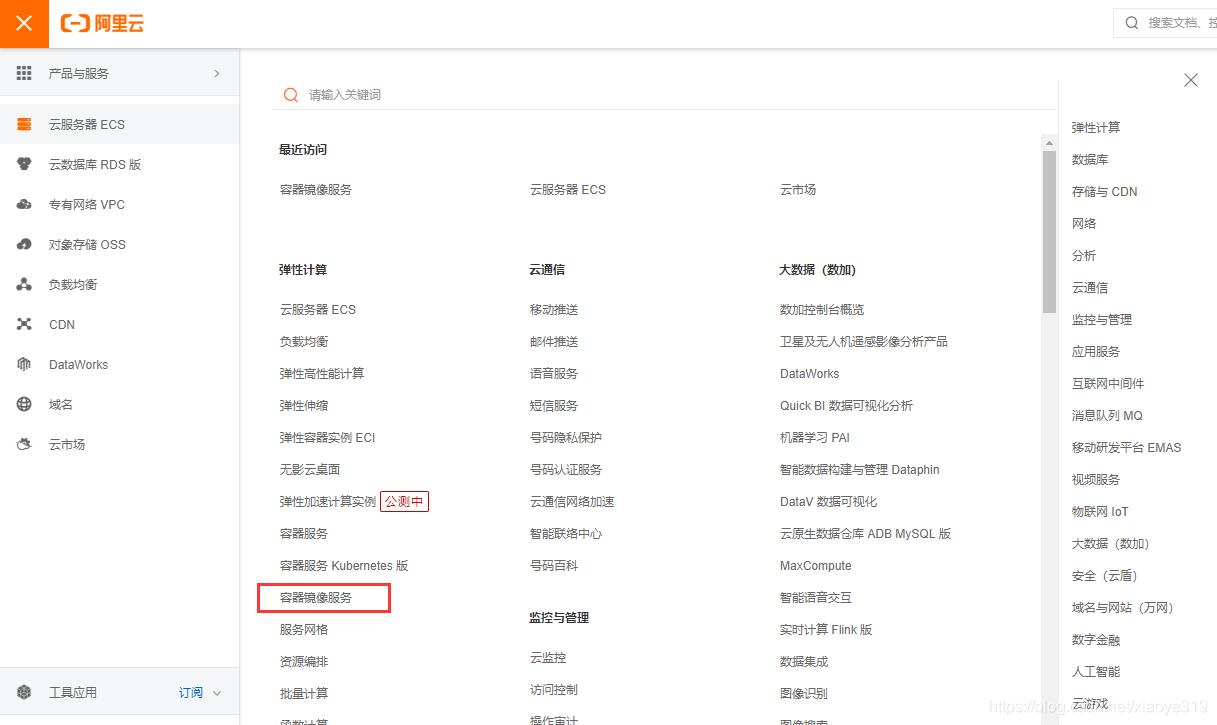Jump to 移动研发平台 EMAS category
The width and height of the screenshot is (1217, 725).
pyautogui.click(x=1127, y=447)
